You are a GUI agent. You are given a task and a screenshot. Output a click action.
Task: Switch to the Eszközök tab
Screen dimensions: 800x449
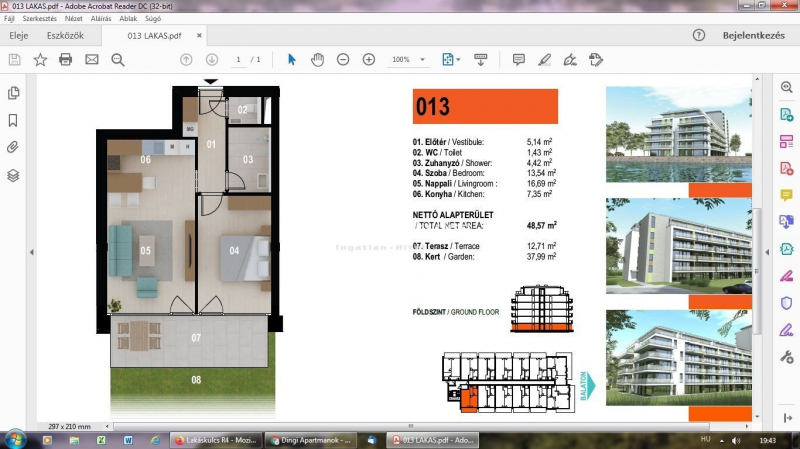(x=66, y=36)
